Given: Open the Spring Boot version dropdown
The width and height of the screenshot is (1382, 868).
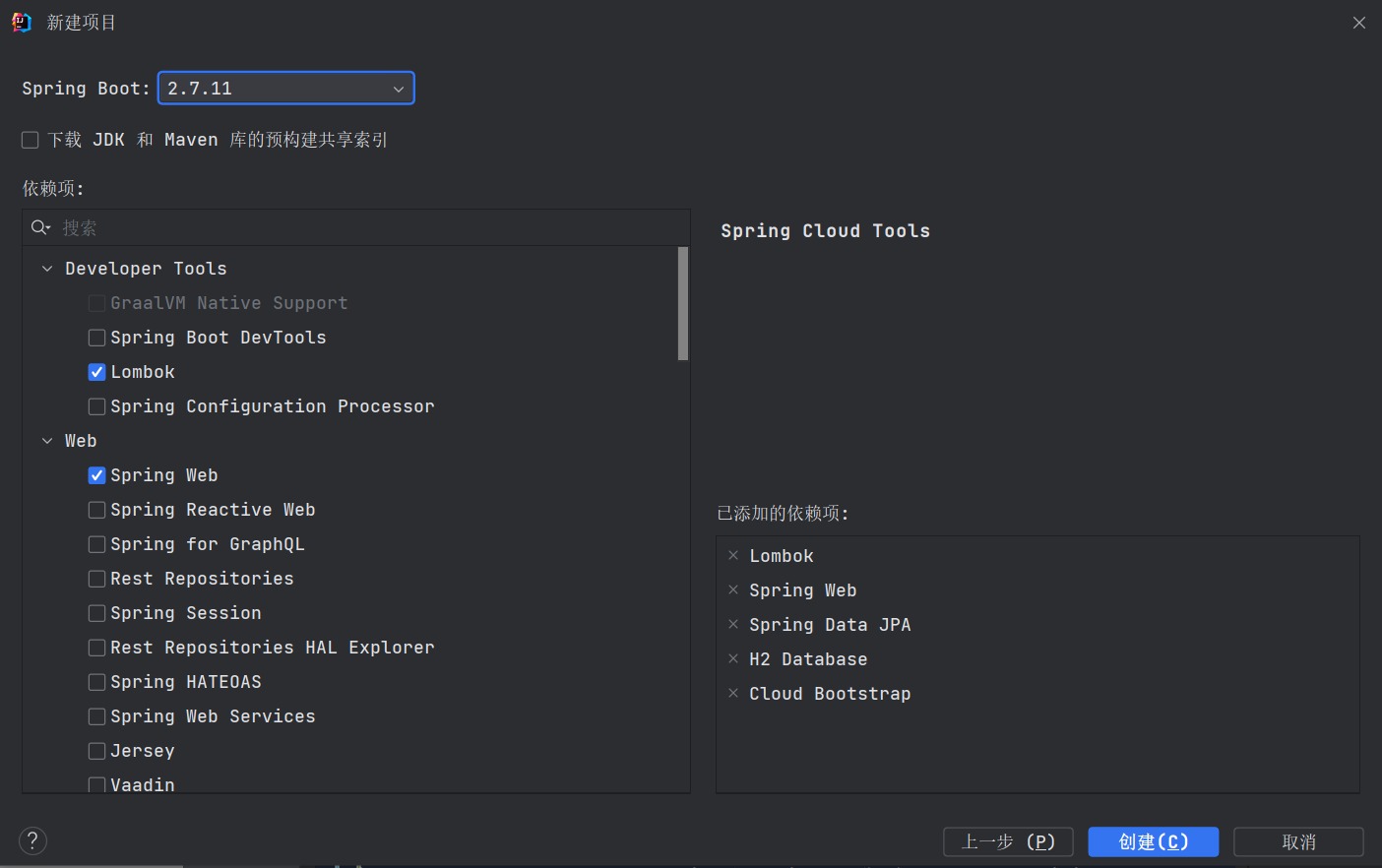Looking at the screenshot, I should (x=285, y=88).
